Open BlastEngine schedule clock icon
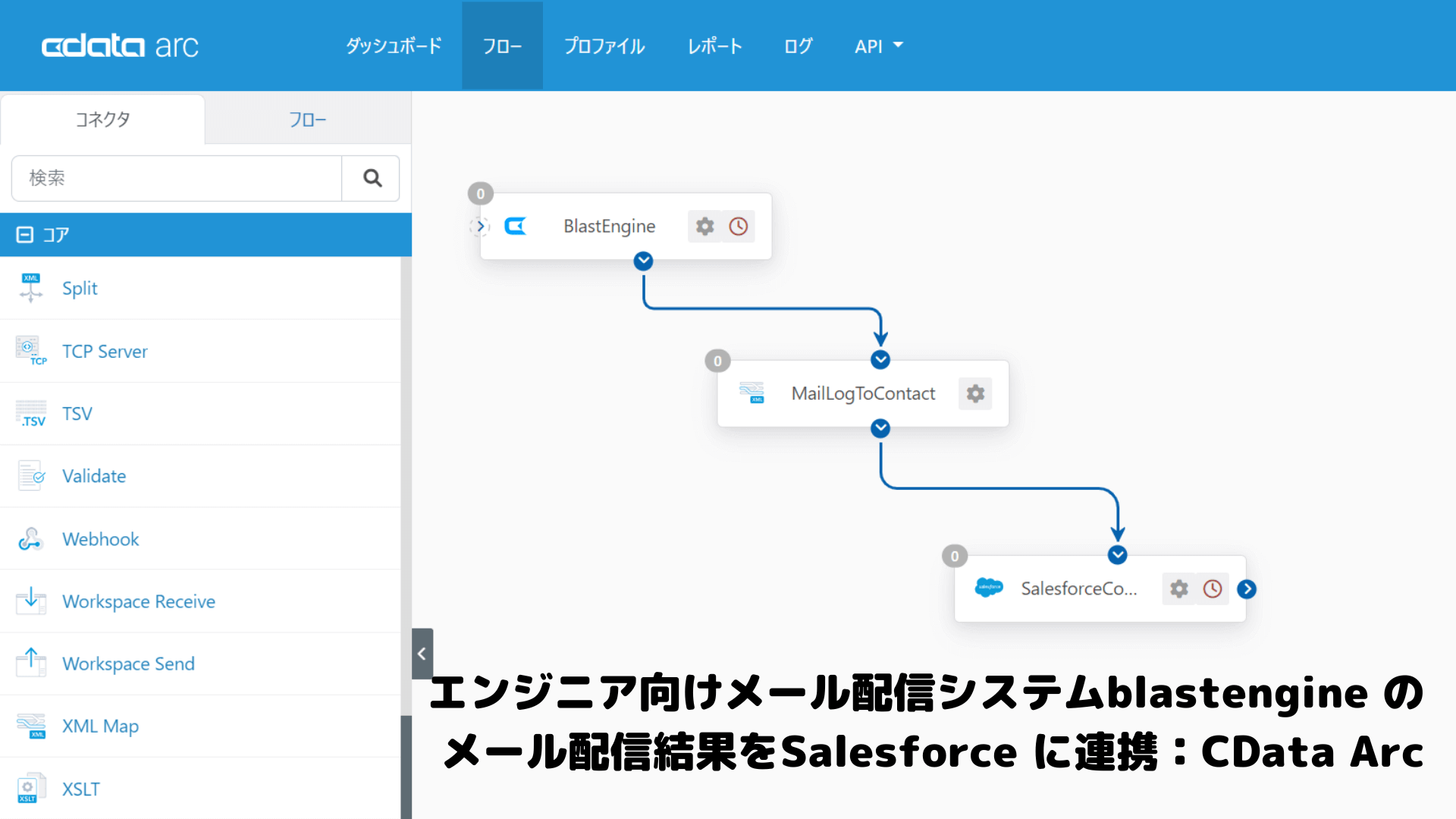Screen dimensions: 1456x819 point(738,226)
